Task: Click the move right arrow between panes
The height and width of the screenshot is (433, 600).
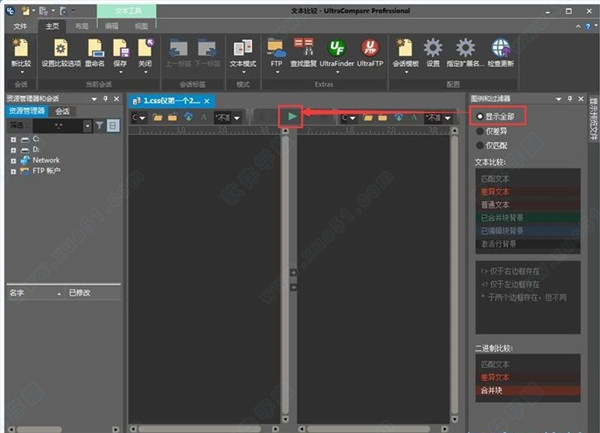Action: click(x=293, y=273)
